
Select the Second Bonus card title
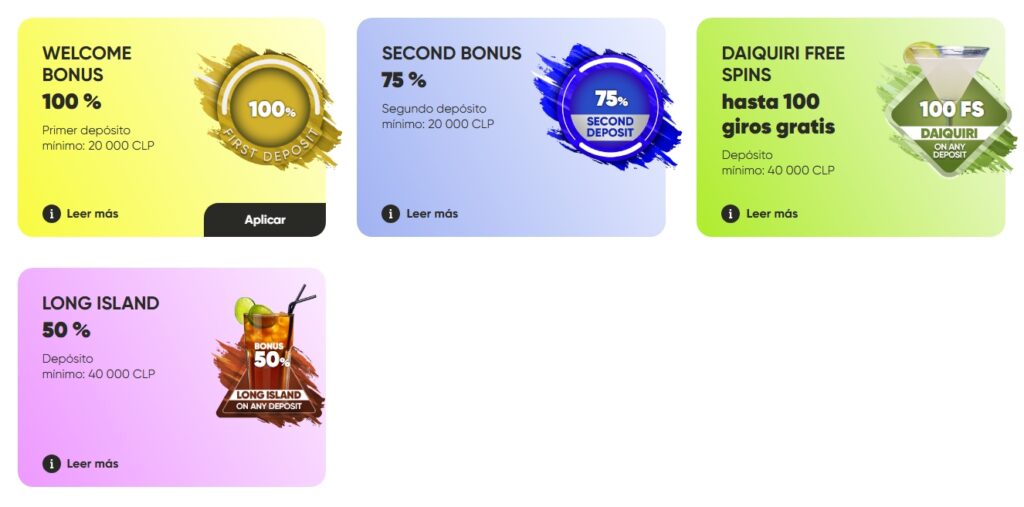click(451, 54)
